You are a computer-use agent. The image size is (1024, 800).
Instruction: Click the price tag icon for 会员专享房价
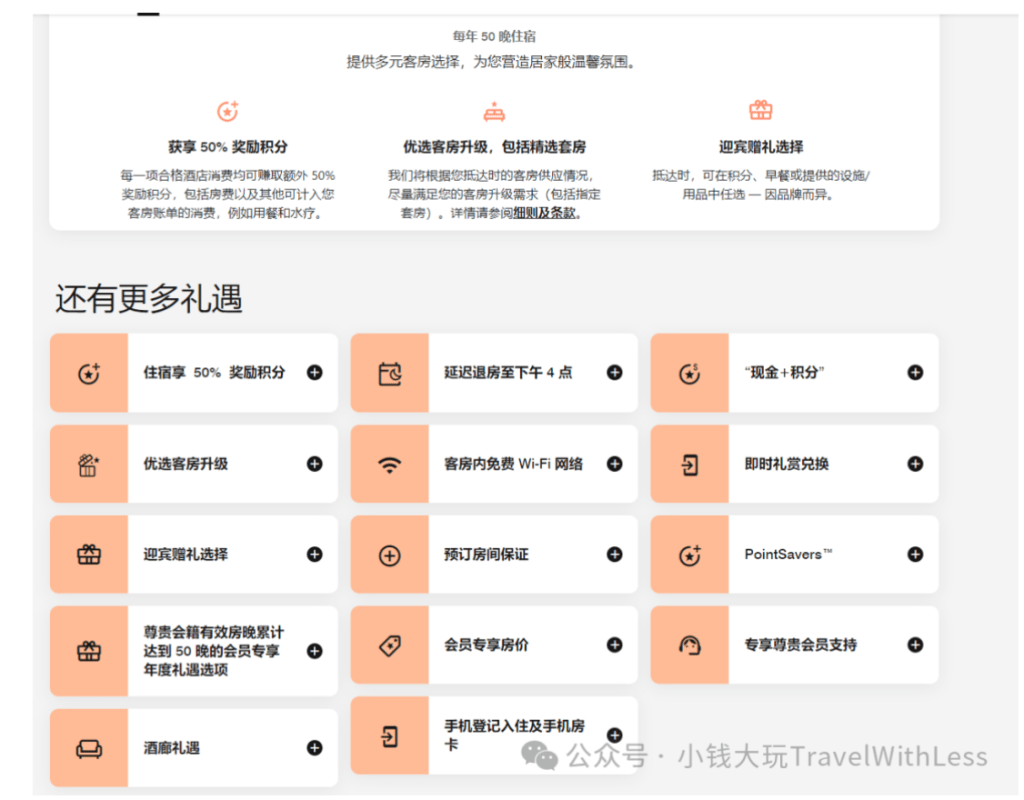pos(389,646)
